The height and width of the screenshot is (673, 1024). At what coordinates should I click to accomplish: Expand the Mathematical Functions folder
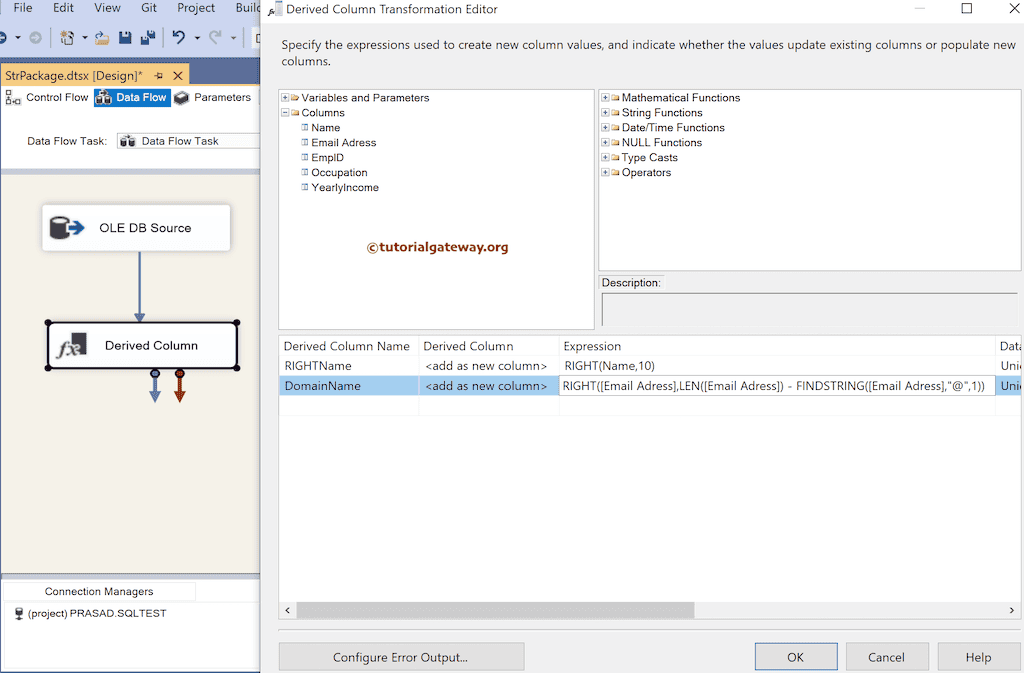604,97
